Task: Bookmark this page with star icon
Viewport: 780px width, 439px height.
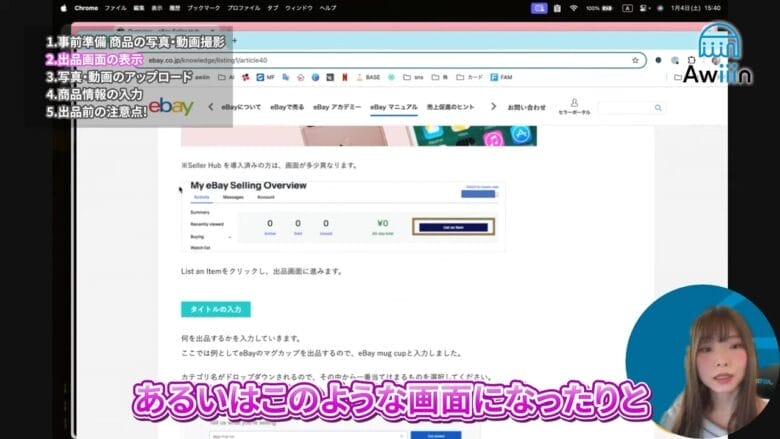Action: tap(635, 60)
